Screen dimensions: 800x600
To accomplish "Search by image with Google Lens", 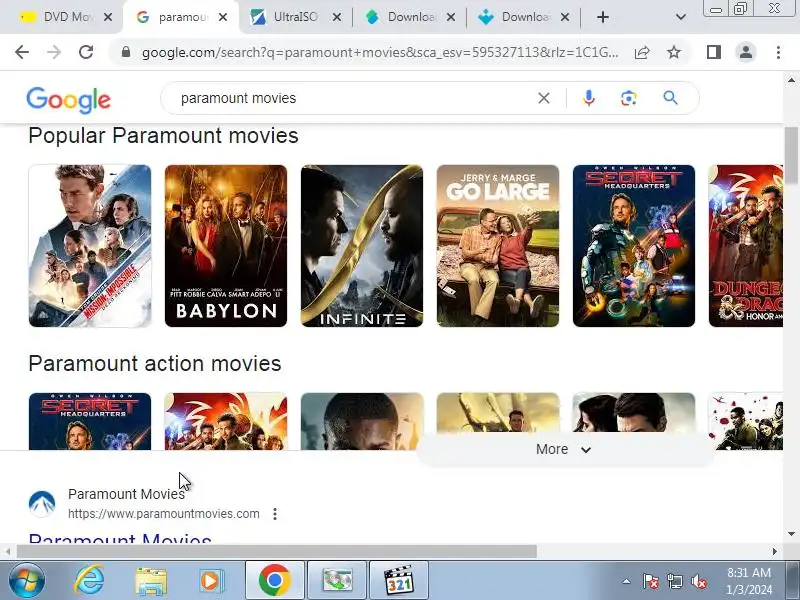I will click(629, 98).
